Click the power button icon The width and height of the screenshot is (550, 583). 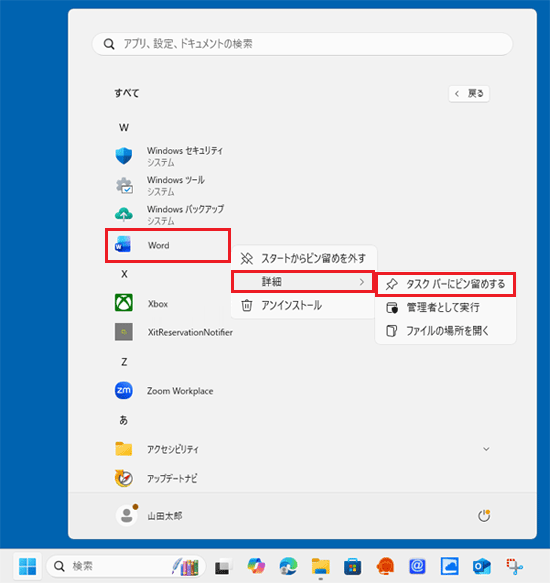[483, 516]
